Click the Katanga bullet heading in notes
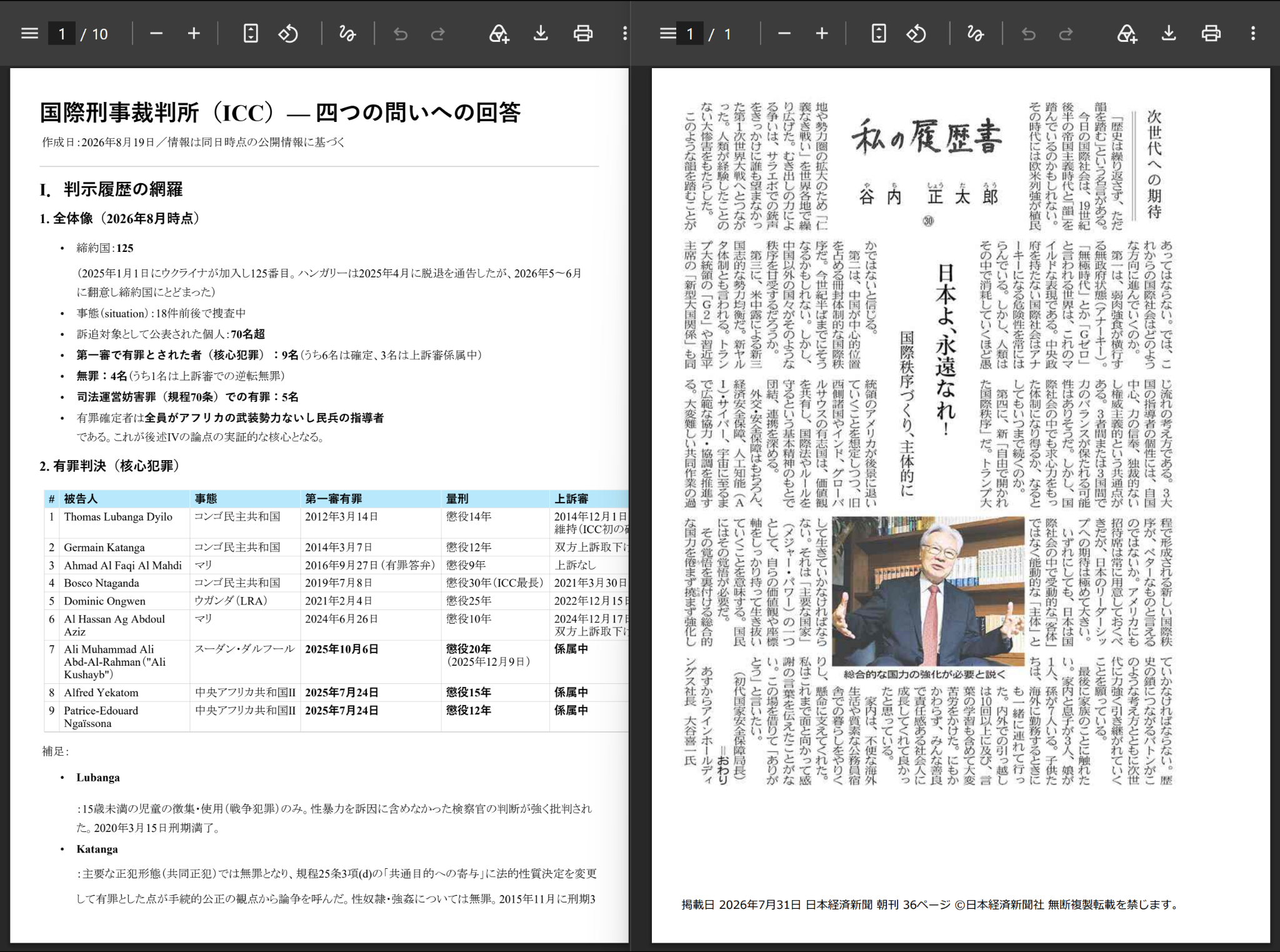This screenshot has height=952, width=1280. pyautogui.click(x=97, y=849)
